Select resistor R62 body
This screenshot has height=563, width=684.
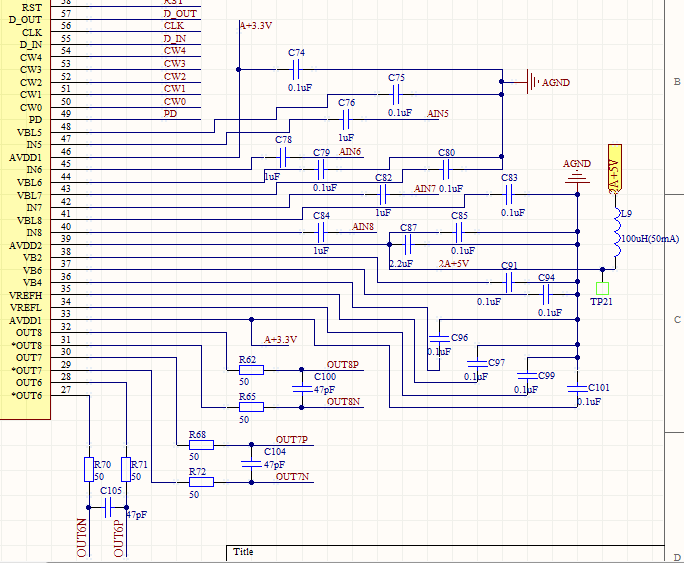pos(251,370)
